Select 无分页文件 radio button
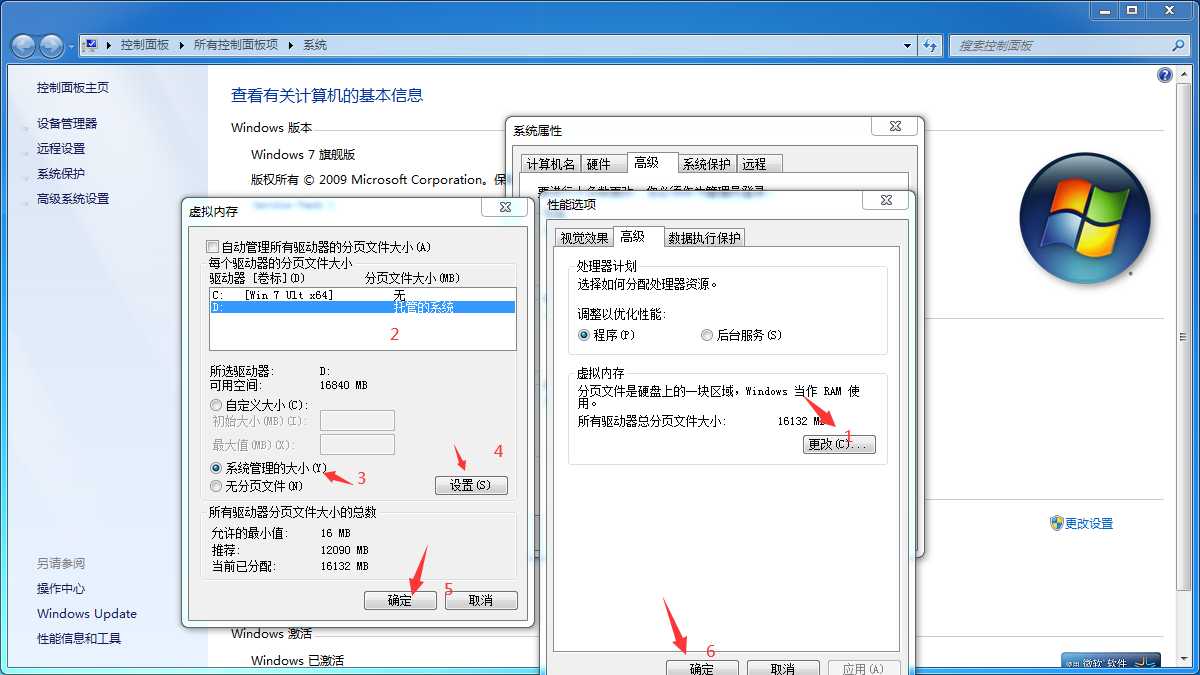Image resolution: width=1200 pixels, height=675 pixels. pos(216,486)
